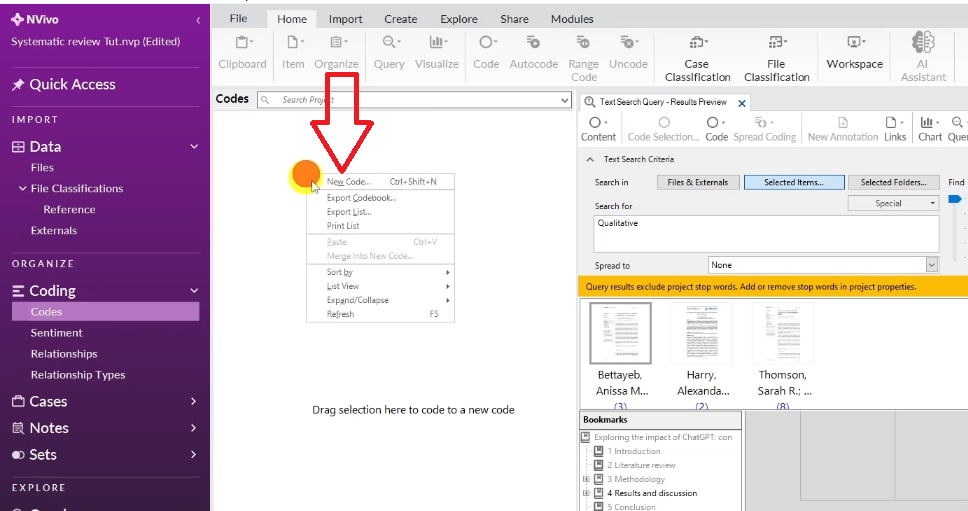Click the Selected Folders button
The image size is (968, 511).
[893, 182]
